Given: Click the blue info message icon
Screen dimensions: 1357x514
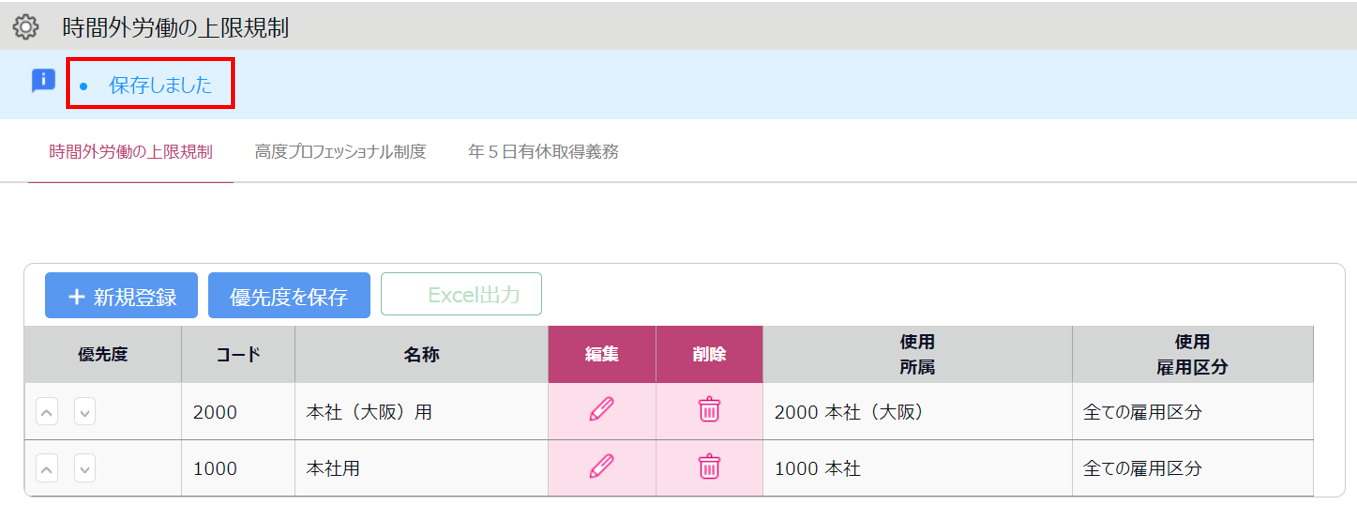Looking at the screenshot, I should click(43, 81).
